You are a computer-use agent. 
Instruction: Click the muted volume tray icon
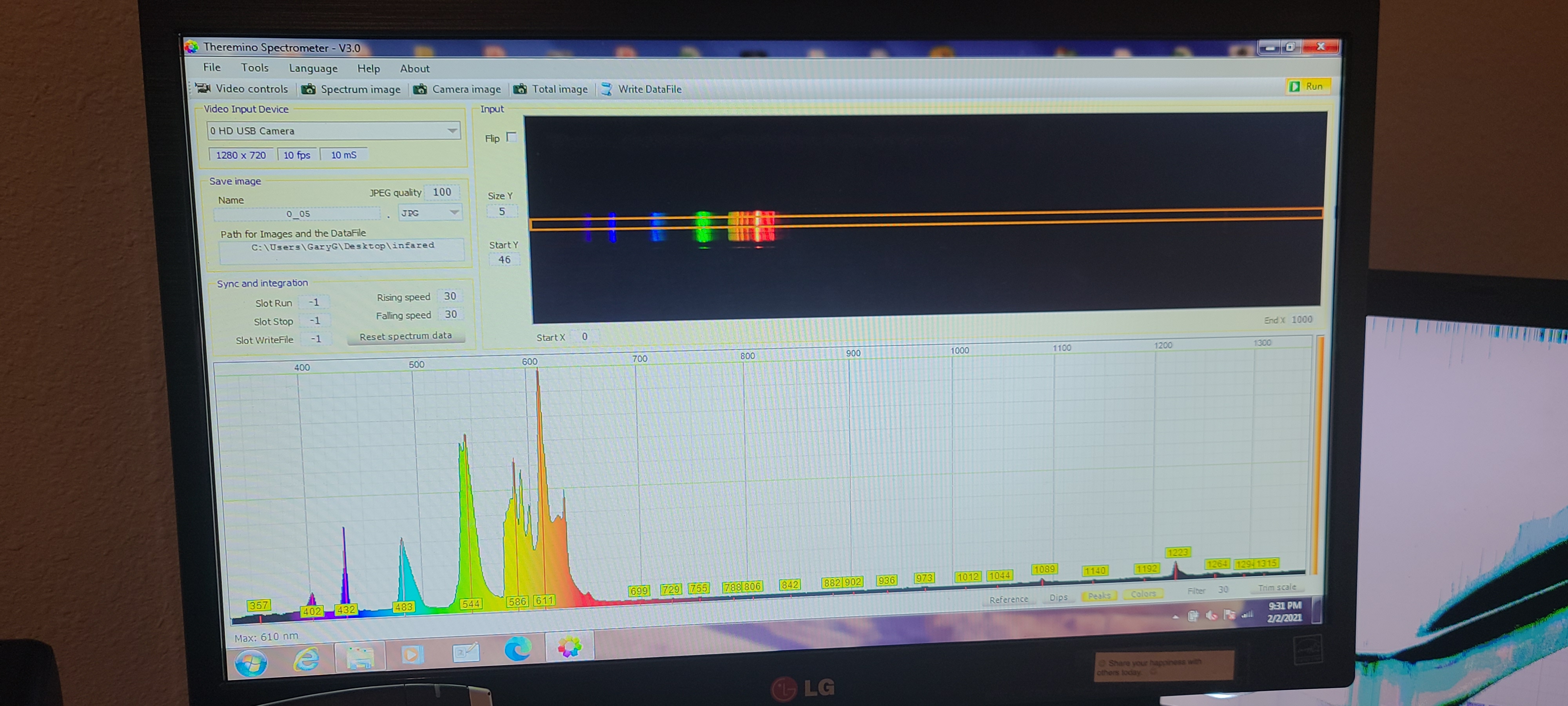click(x=1211, y=615)
